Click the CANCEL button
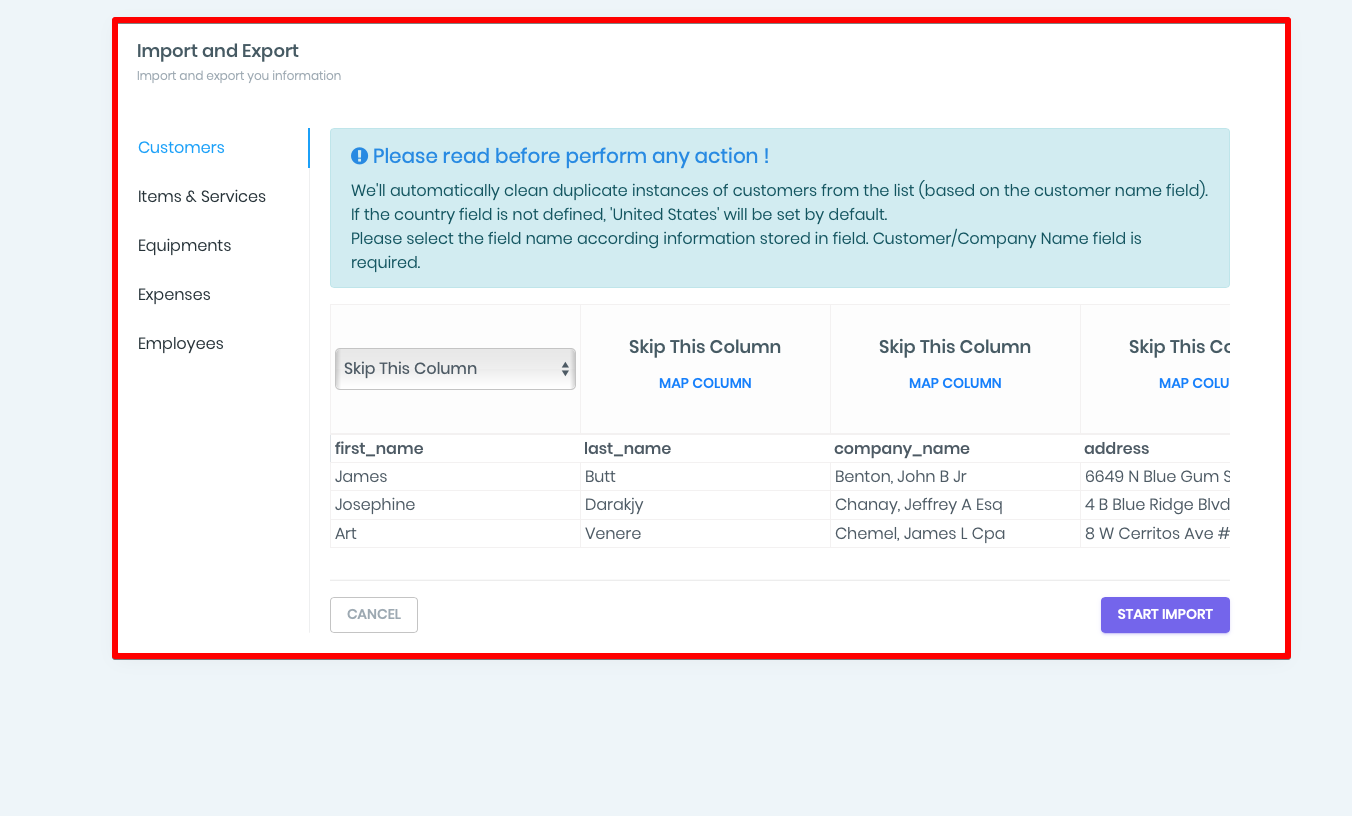1352x816 pixels. 374,615
